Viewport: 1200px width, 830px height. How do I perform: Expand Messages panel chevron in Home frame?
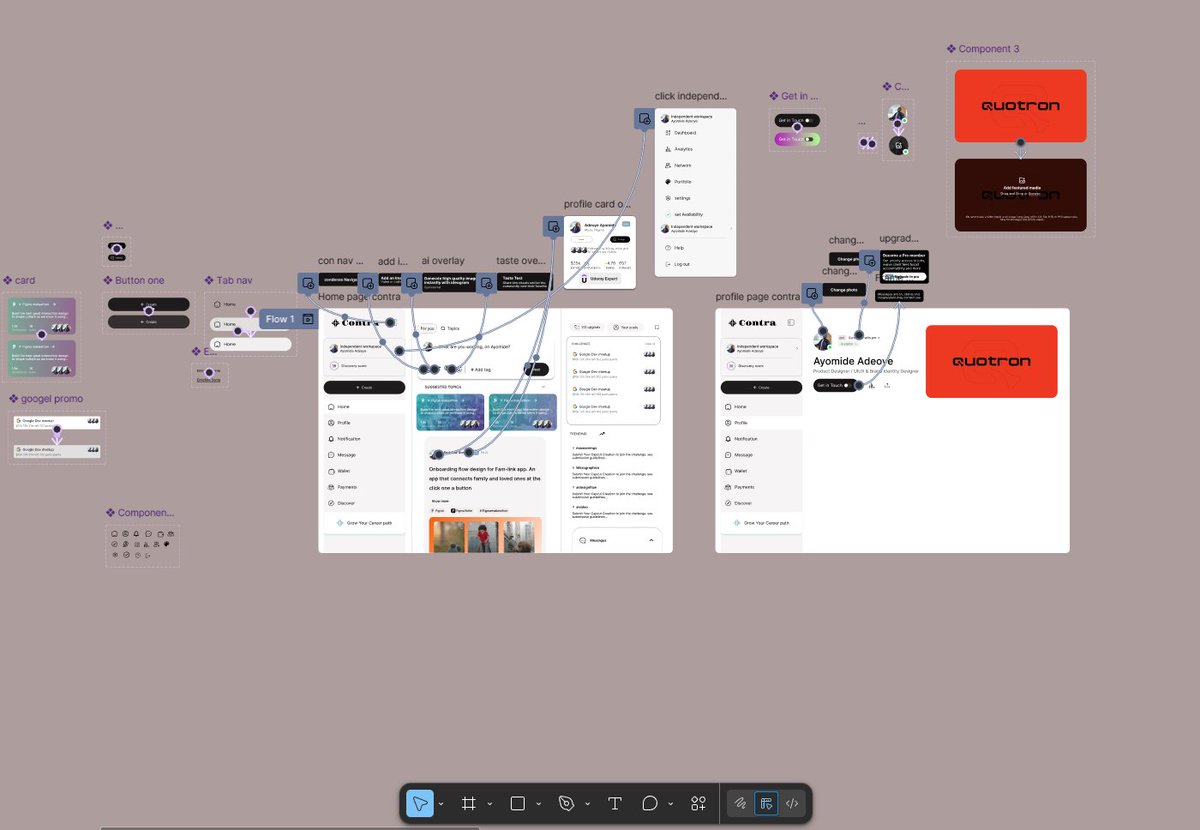651,540
